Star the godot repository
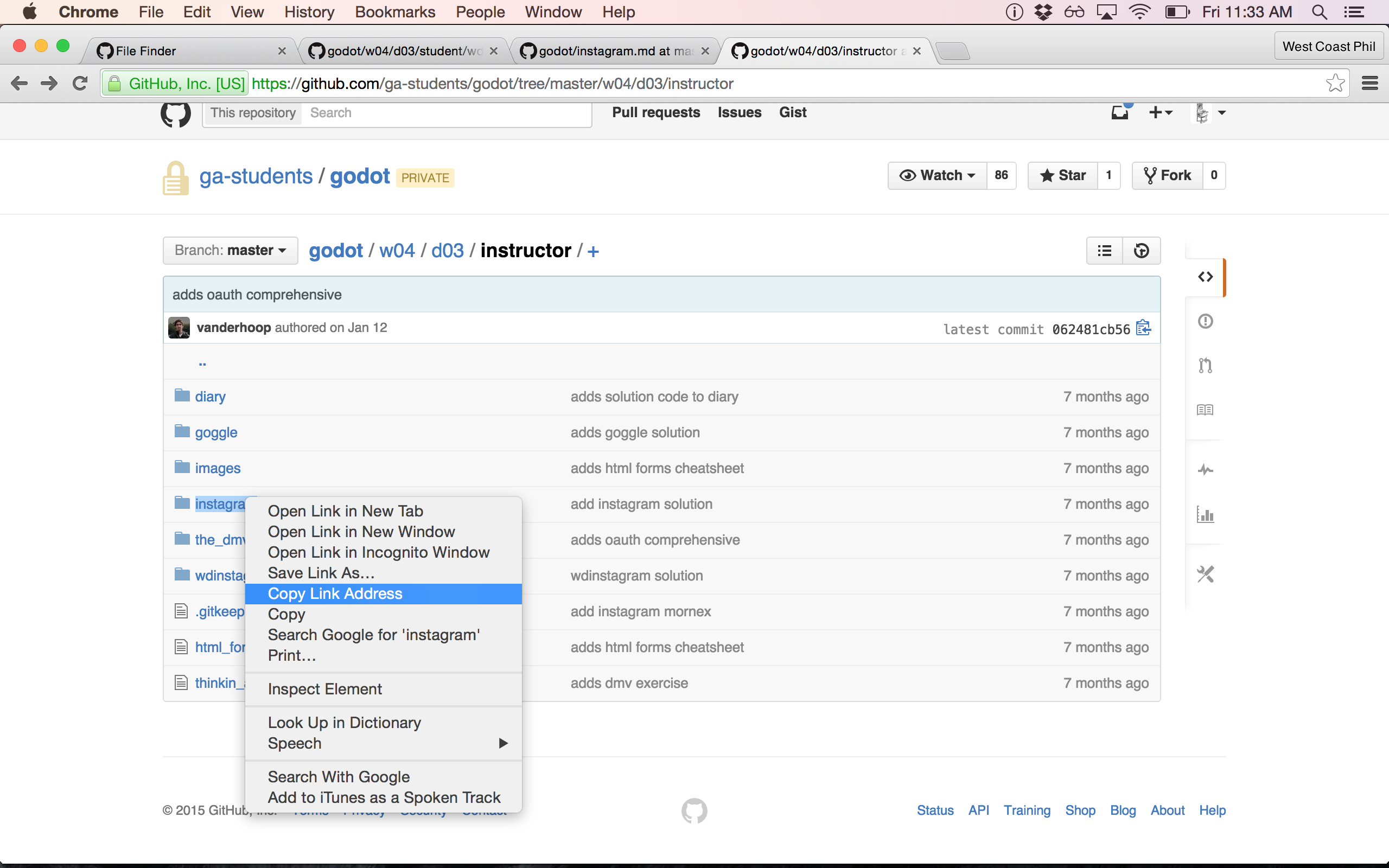Viewport: 1389px width, 868px height. tap(1063, 176)
